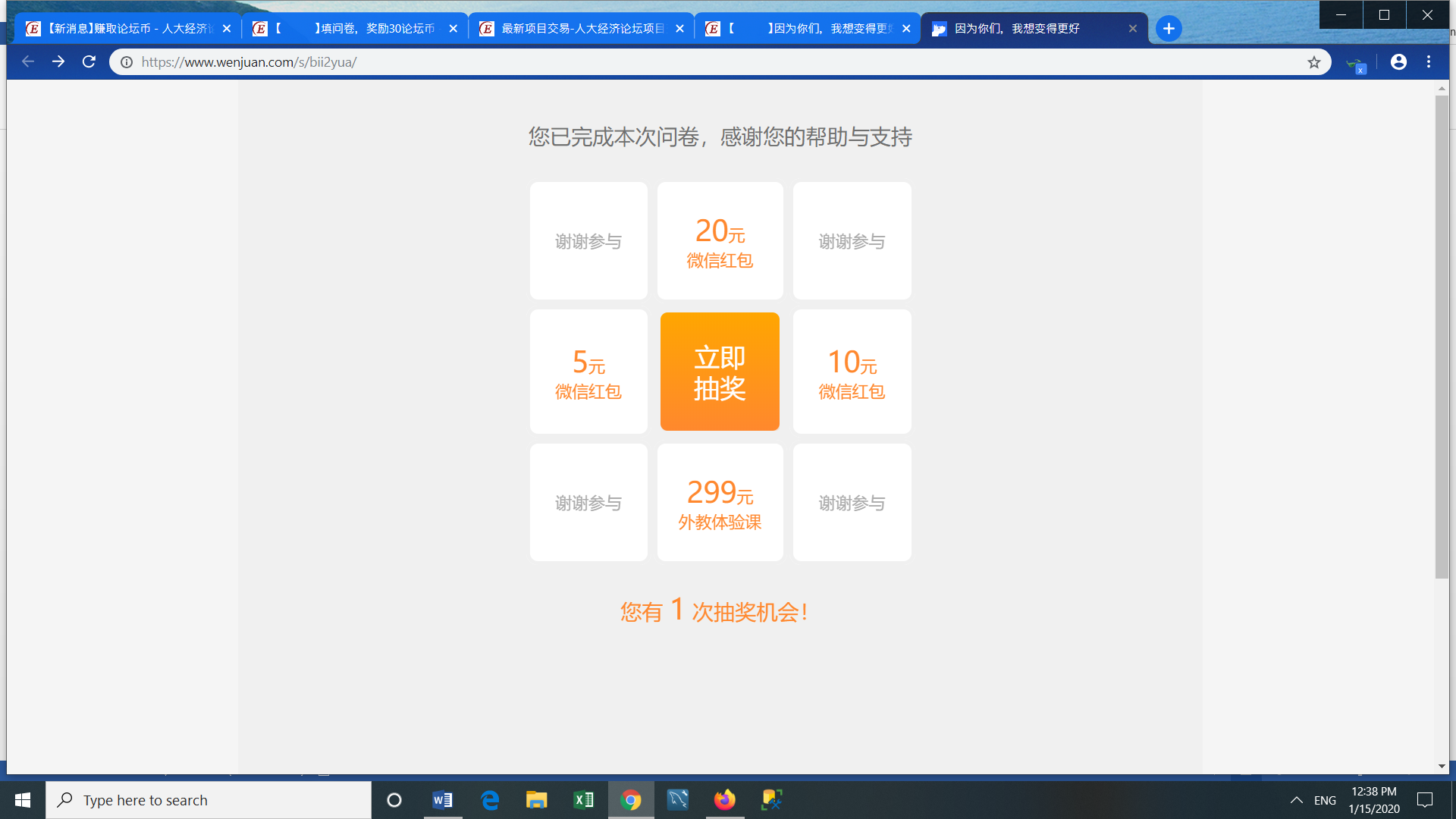
Task: Switch to 赚取论坛币 tab
Action: (x=121, y=29)
